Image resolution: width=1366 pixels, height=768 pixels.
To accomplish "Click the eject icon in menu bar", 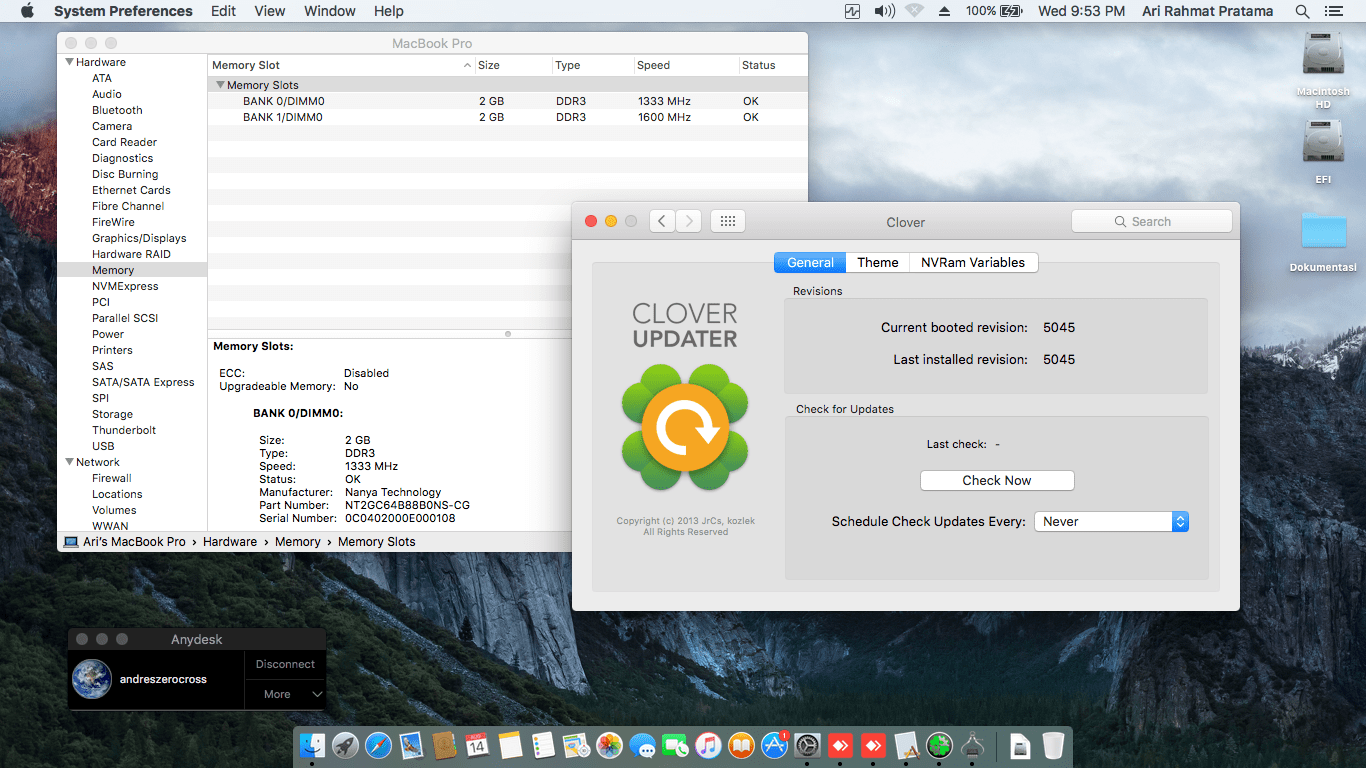I will pyautogui.click(x=944, y=11).
